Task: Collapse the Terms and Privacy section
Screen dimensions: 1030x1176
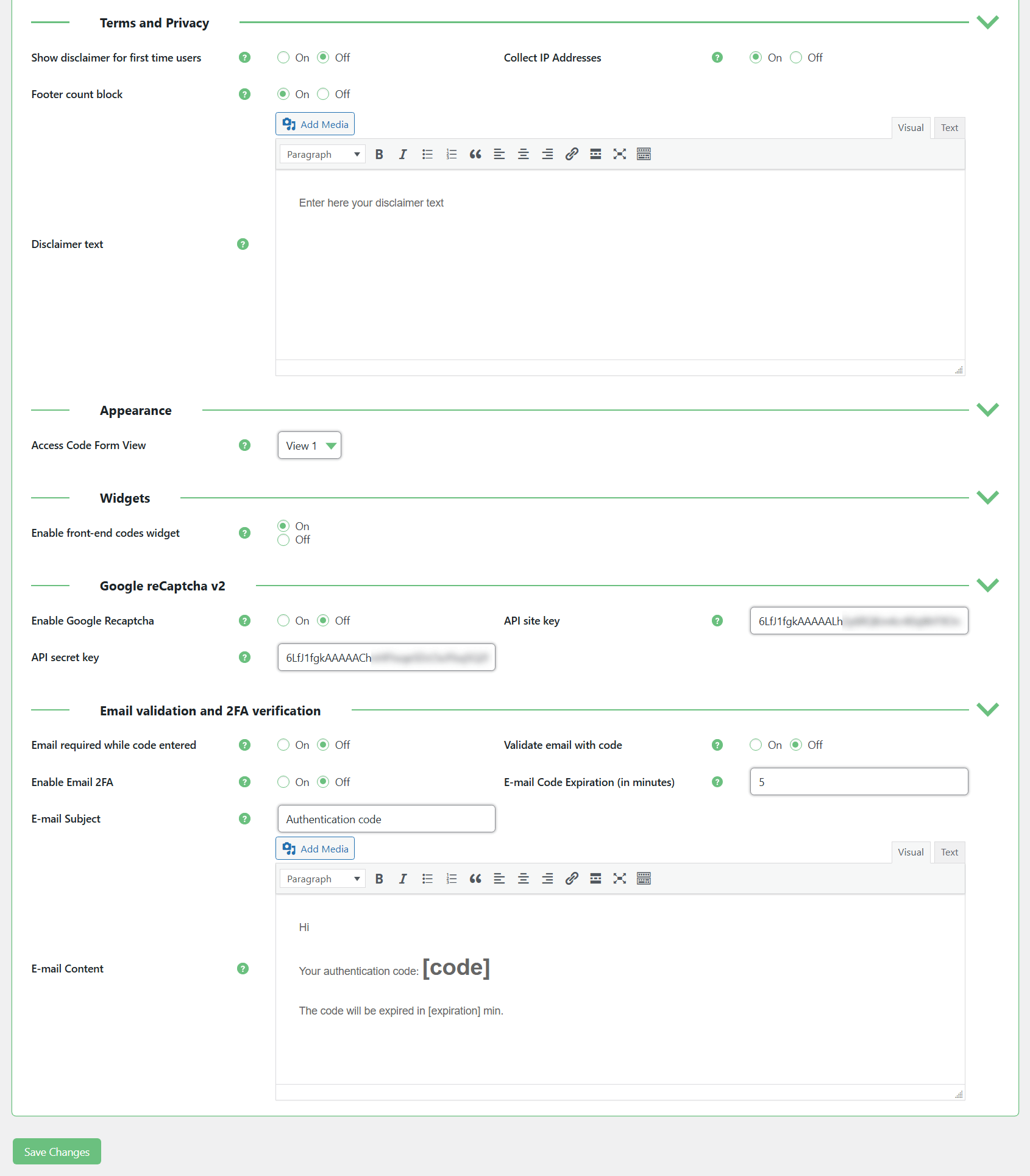Action: click(x=987, y=23)
